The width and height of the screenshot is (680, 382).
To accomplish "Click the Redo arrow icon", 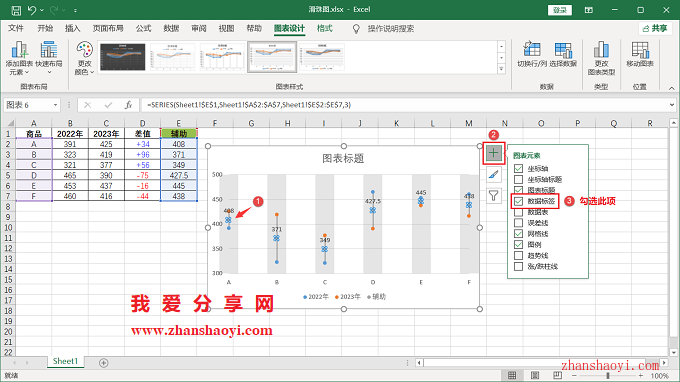I will (x=54, y=10).
